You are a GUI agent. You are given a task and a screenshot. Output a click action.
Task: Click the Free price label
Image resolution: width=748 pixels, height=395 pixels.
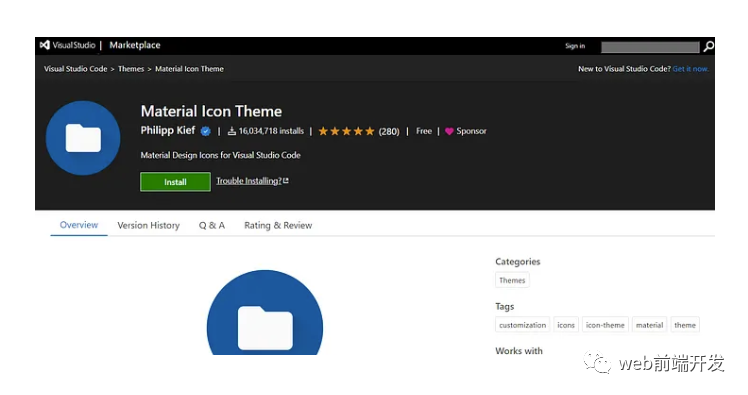pyautogui.click(x=424, y=131)
